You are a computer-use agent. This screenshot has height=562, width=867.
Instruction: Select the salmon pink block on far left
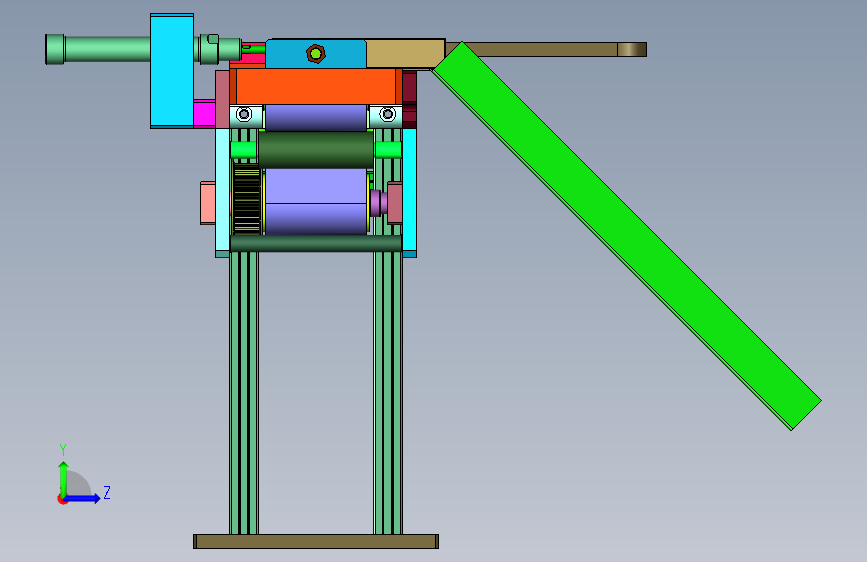pyautogui.click(x=207, y=202)
